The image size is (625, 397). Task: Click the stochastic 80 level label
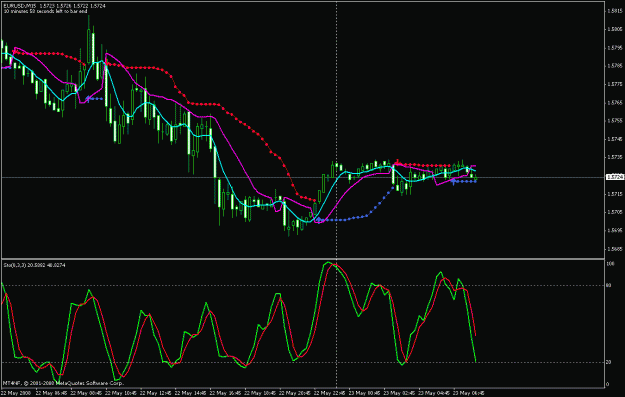click(x=609, y=285)
